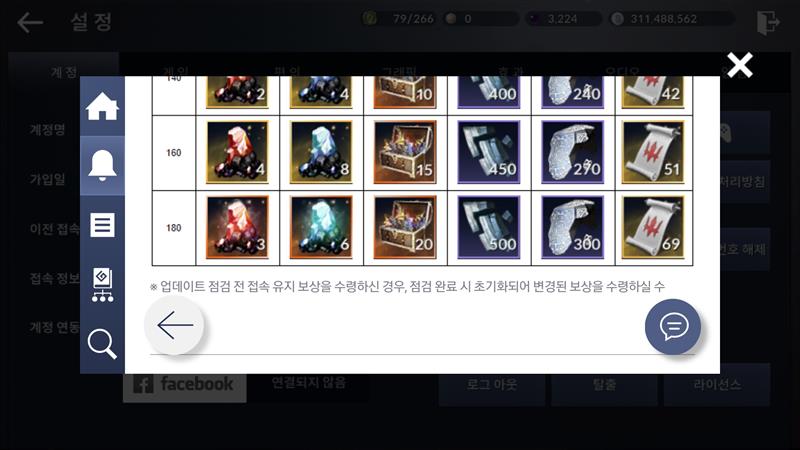Switch to the 계정 settings tab

[x=63, y=72]
